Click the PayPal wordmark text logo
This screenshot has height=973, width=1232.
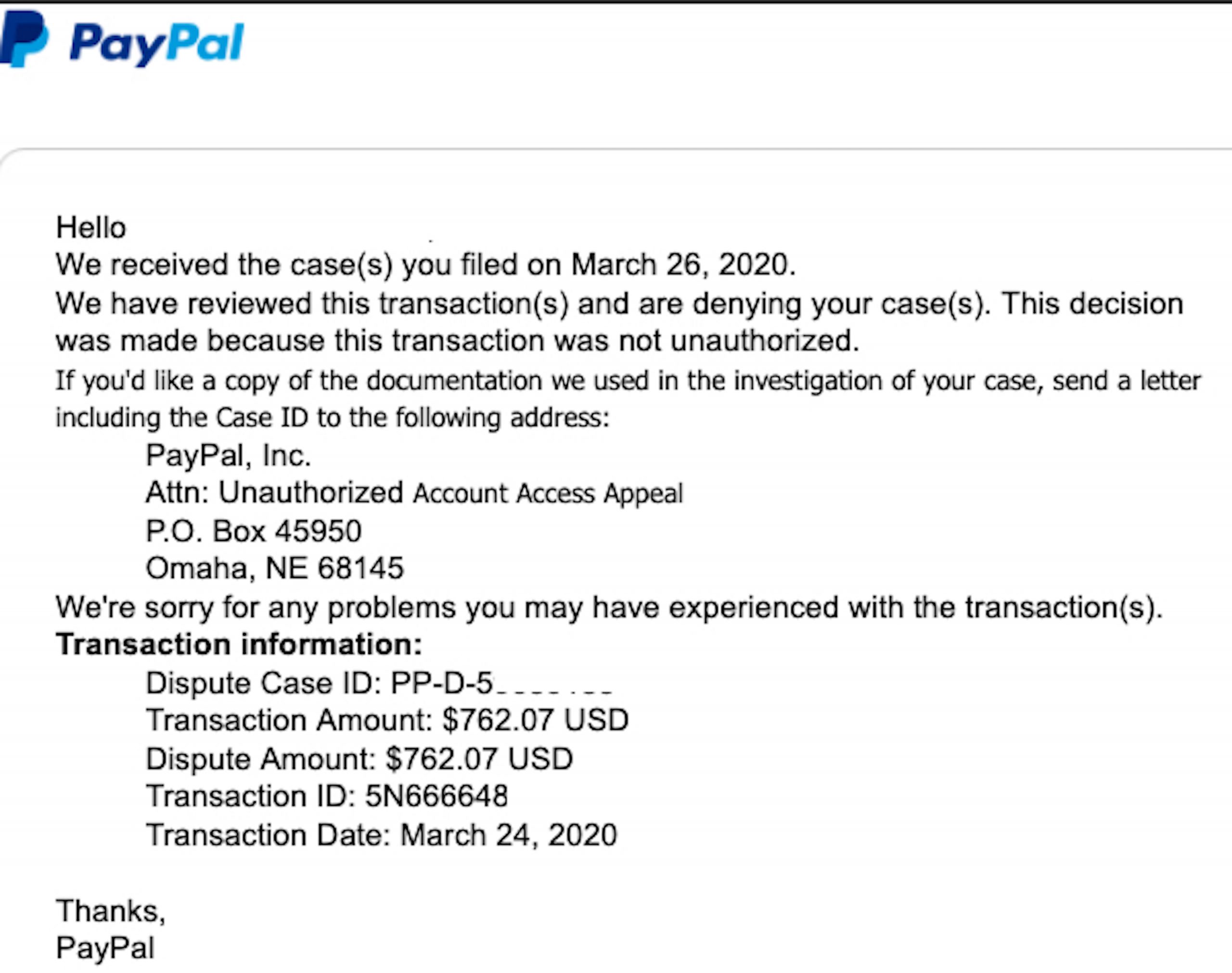[156, 44]
